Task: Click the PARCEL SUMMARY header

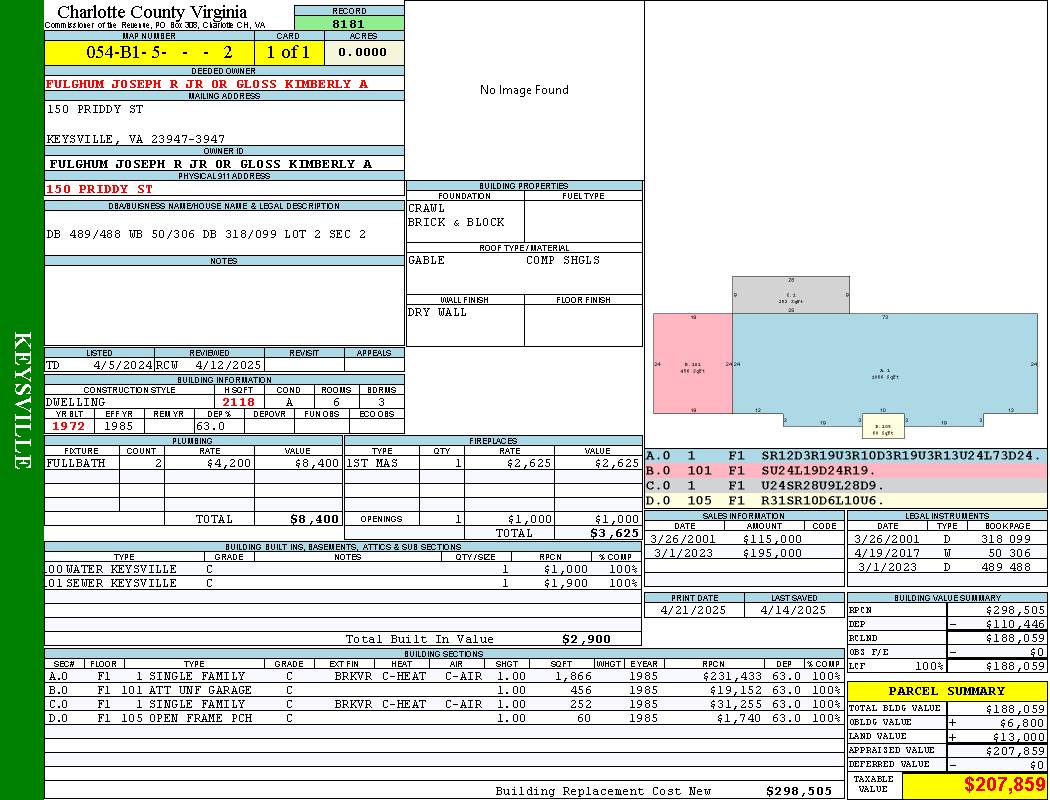Action: pos(947,691)
